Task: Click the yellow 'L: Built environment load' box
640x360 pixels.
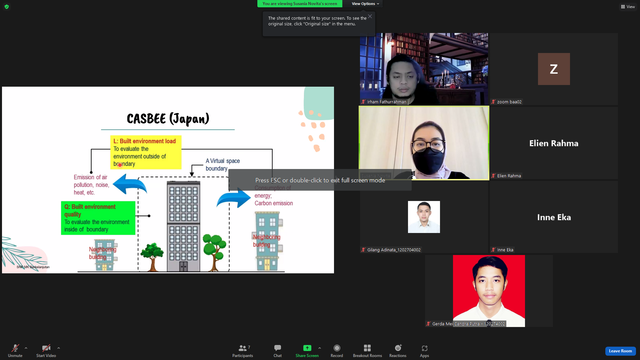Action: coord(146,152)
